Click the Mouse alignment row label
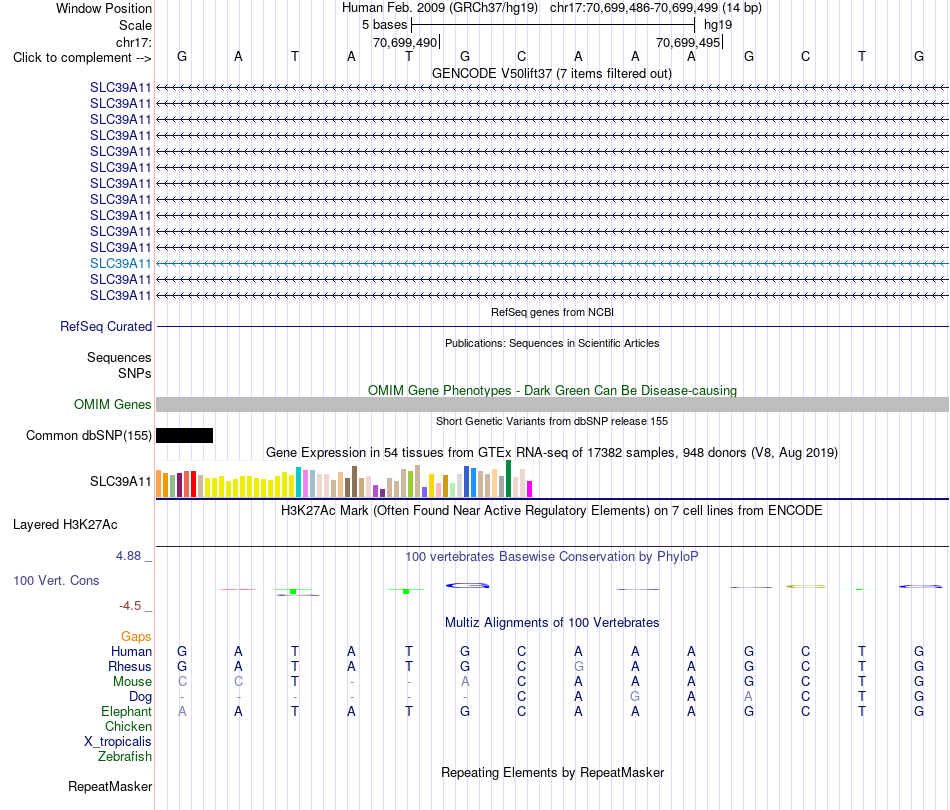Image resolution: width=950 pixels, height=810 pixels. [x=132, y=682]
